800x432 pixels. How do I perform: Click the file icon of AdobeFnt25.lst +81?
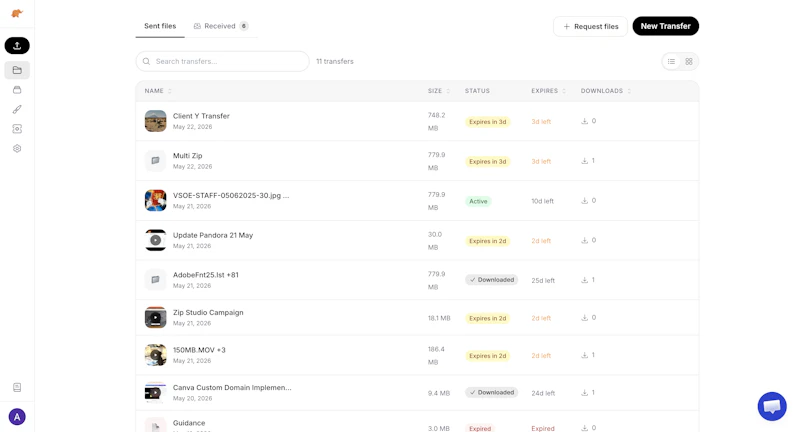(156, 280)
